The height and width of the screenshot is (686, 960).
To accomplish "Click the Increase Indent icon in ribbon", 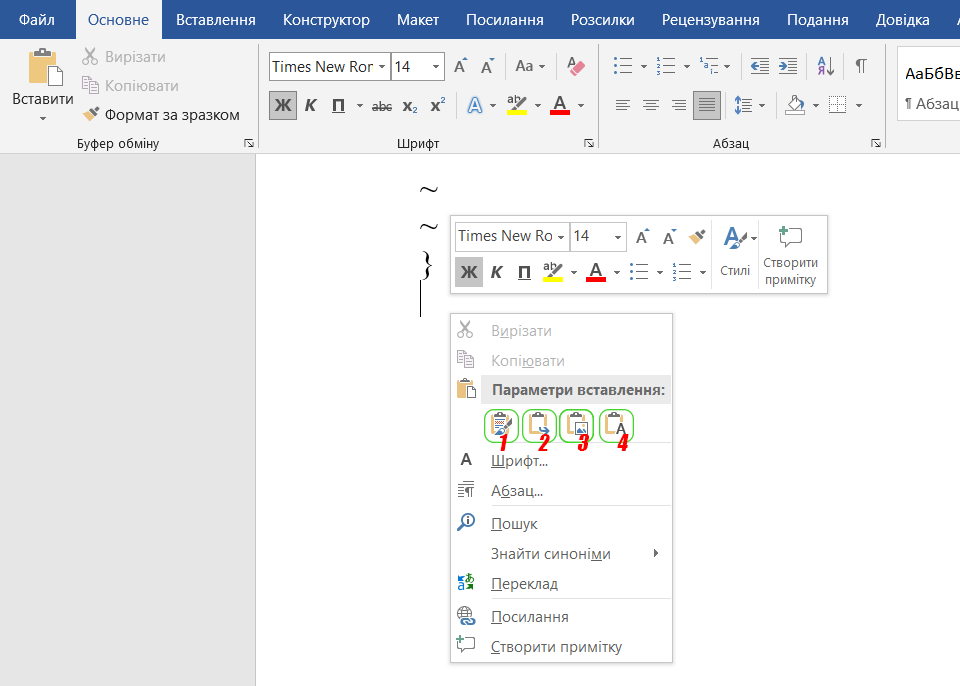I will [x=788, y=67].
